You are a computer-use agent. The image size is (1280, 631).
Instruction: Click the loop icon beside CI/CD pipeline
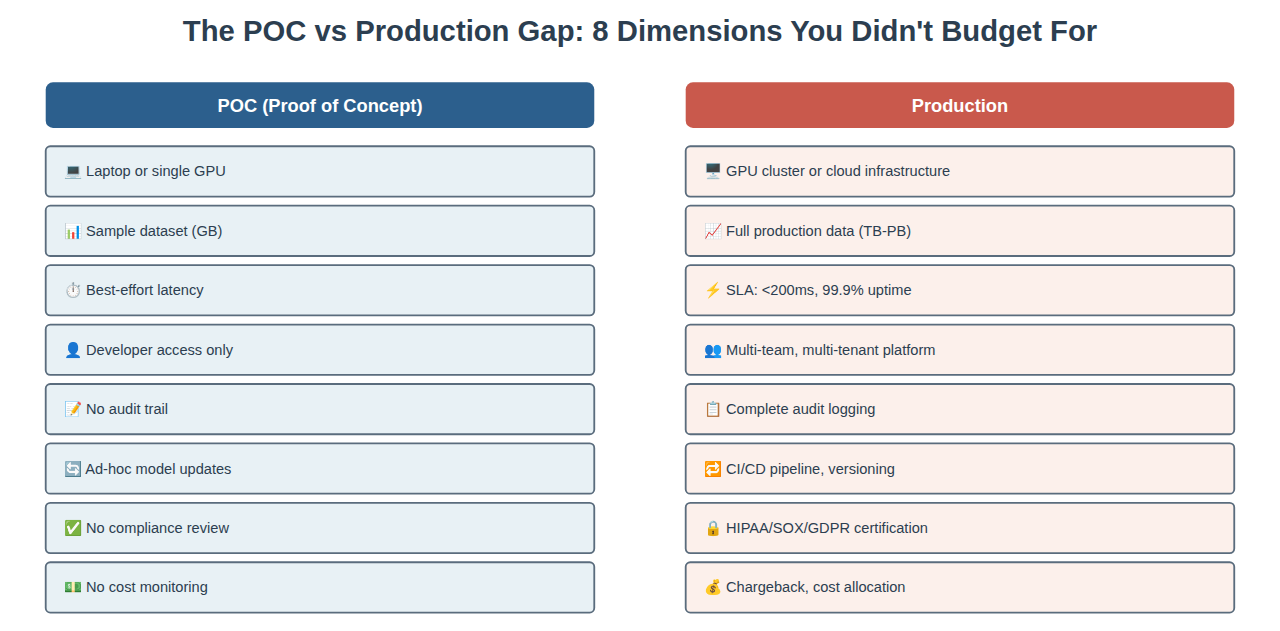coord(713,469)
